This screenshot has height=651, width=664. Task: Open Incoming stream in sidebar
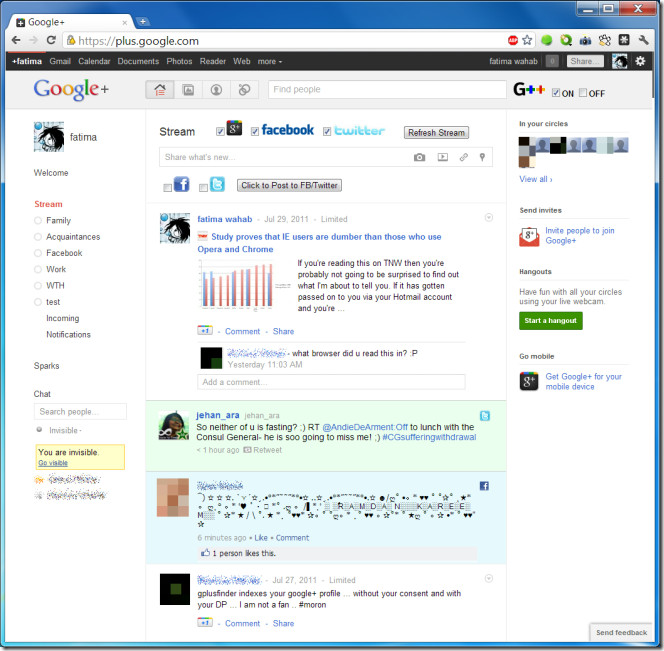coord(63,319)
